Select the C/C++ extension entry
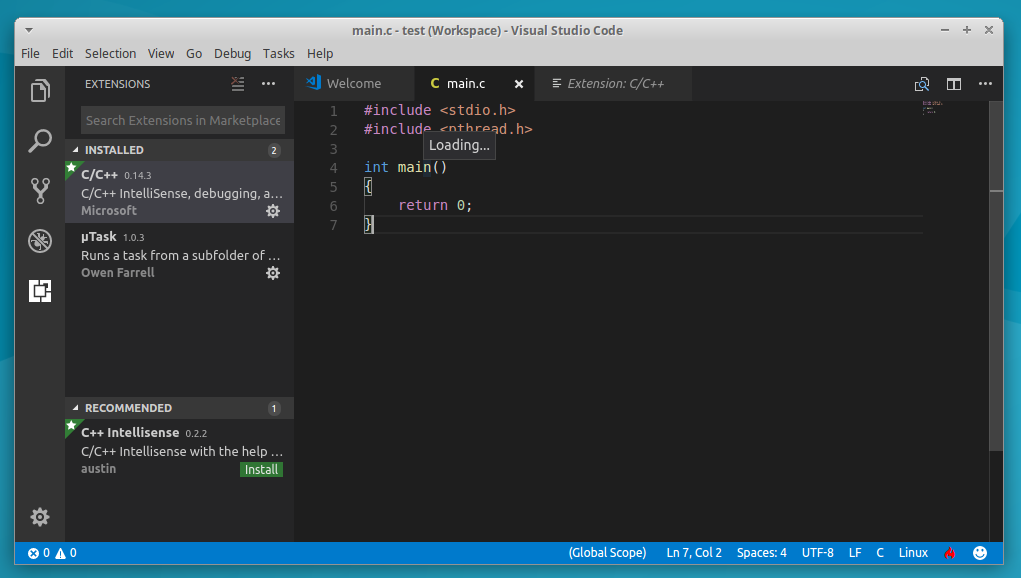The height and width of the screenshot is (578, 1021). tap(180, 192)
